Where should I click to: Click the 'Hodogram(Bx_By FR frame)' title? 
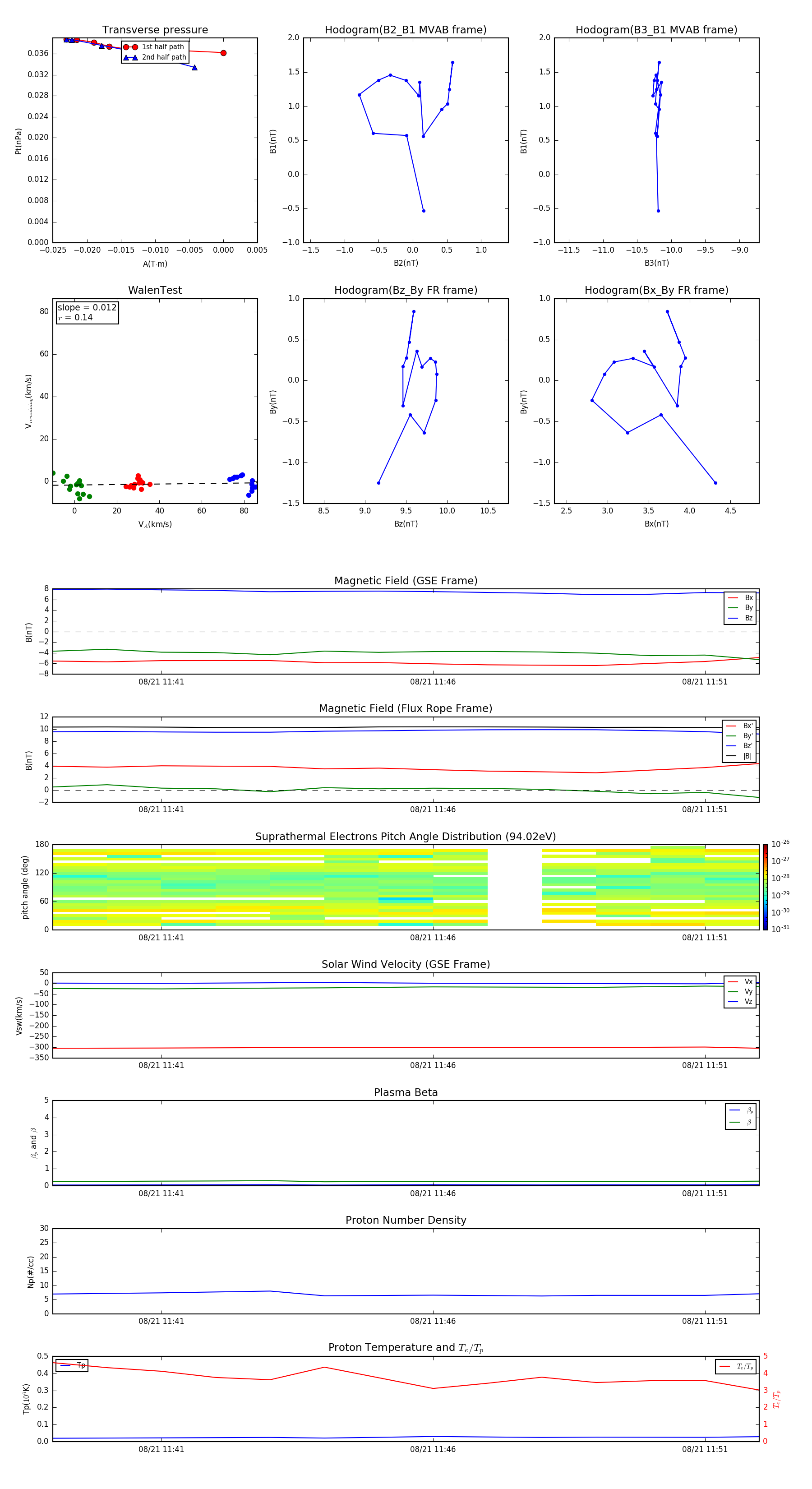pyautogui.click(x=656, y=290)
